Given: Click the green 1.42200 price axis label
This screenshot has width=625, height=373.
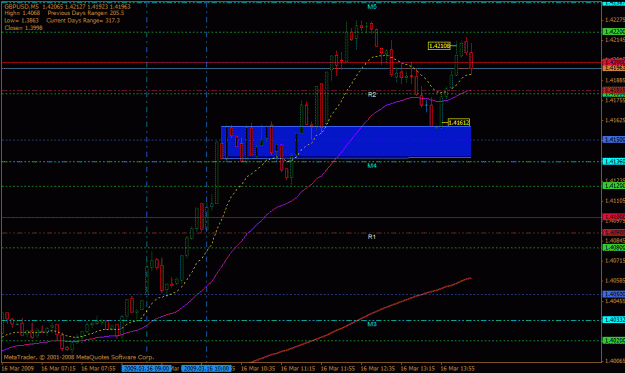Looking at the screenshot, I should [613, 31].
